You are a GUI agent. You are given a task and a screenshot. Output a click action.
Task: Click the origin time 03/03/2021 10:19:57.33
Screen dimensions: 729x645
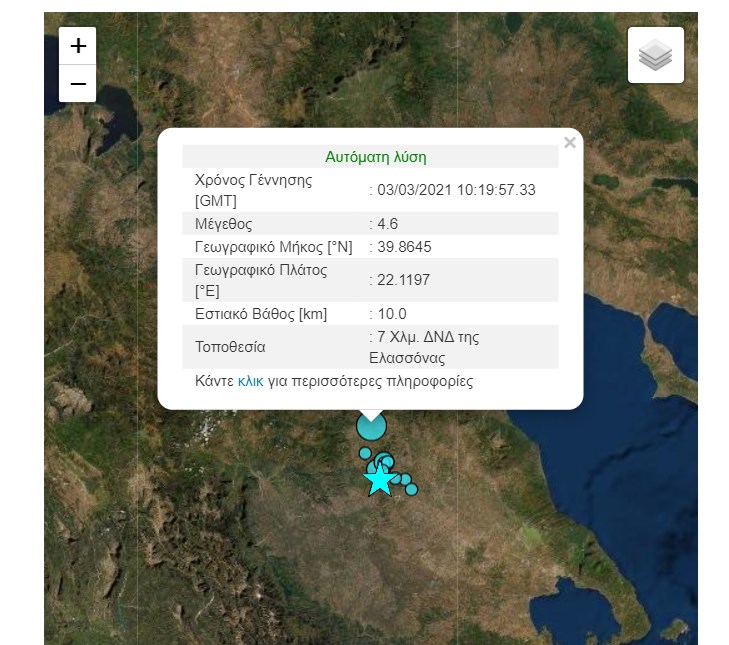(455, 190)
